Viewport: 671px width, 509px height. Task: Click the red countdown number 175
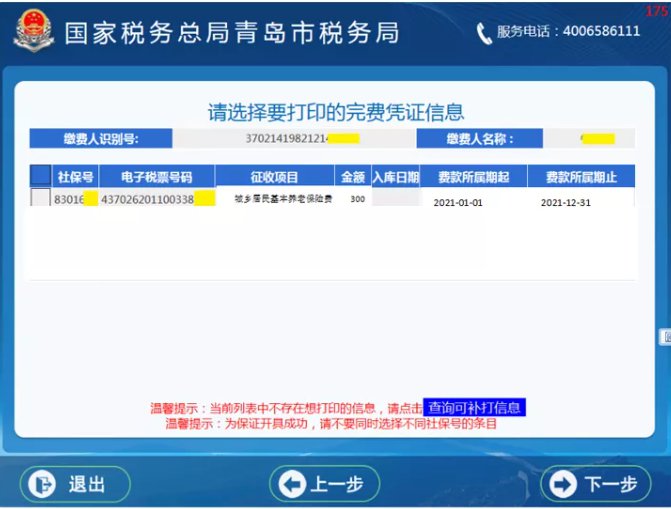point(657,11)
